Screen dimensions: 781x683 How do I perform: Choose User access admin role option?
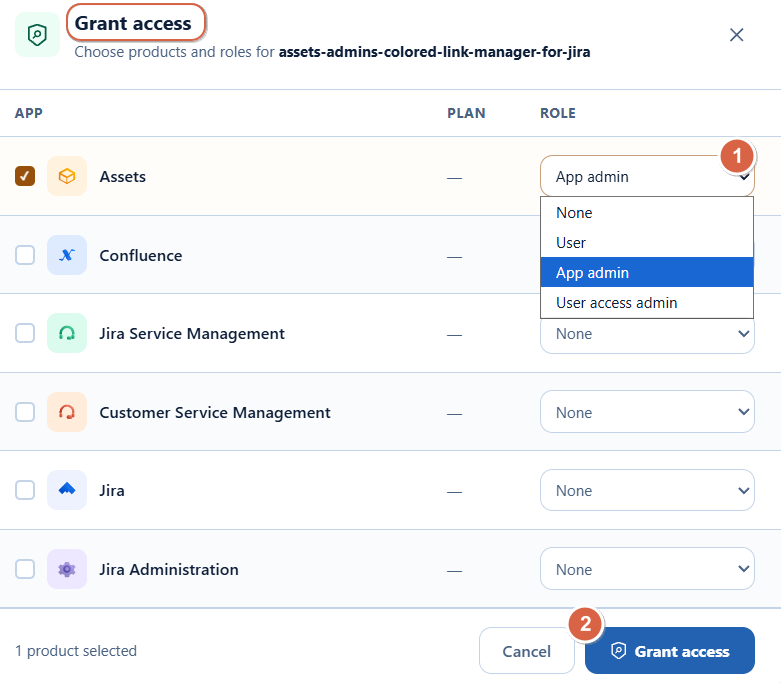647,302
